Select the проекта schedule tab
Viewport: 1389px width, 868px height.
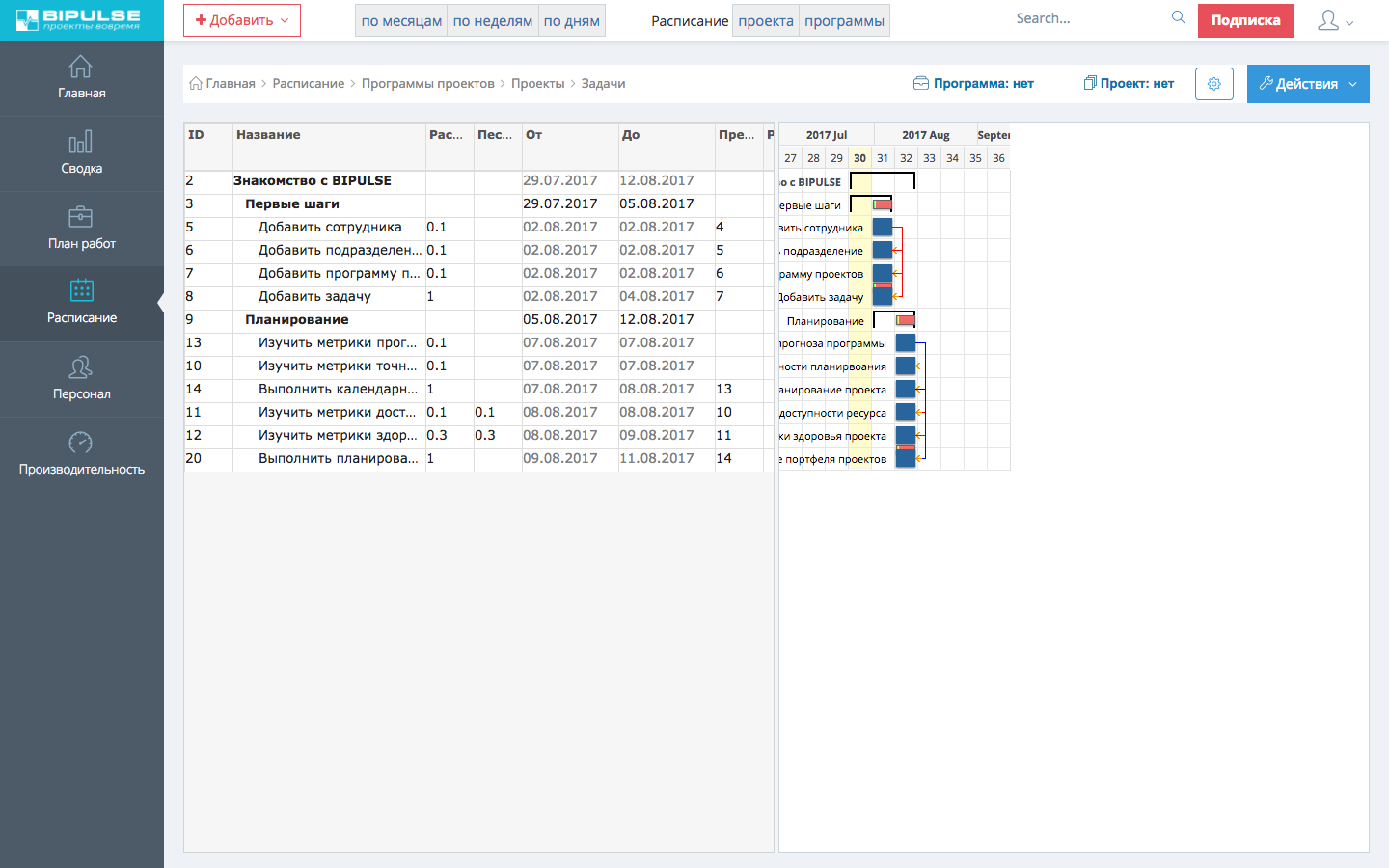(x=766, y=20)
